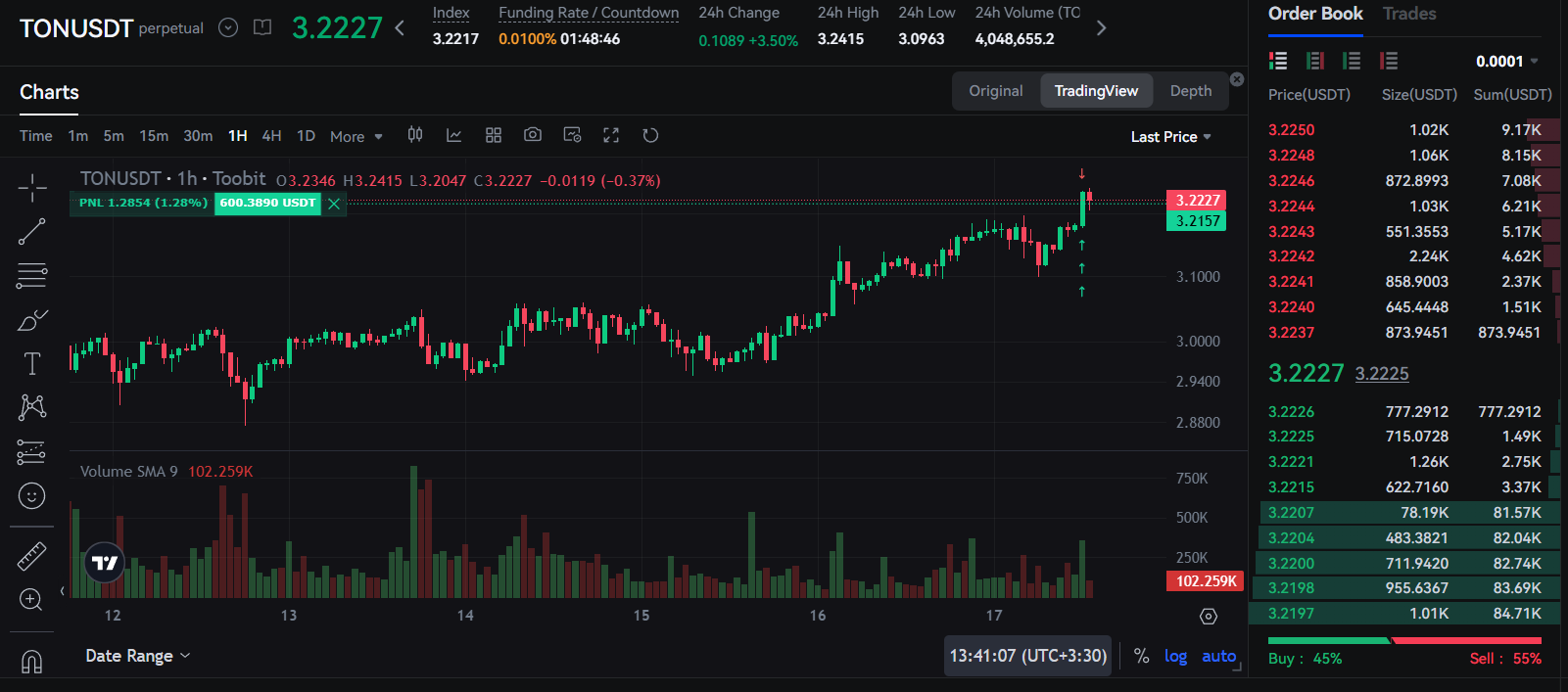
Task: Open the Date Range dropdown
Action: tap(137, 656)
